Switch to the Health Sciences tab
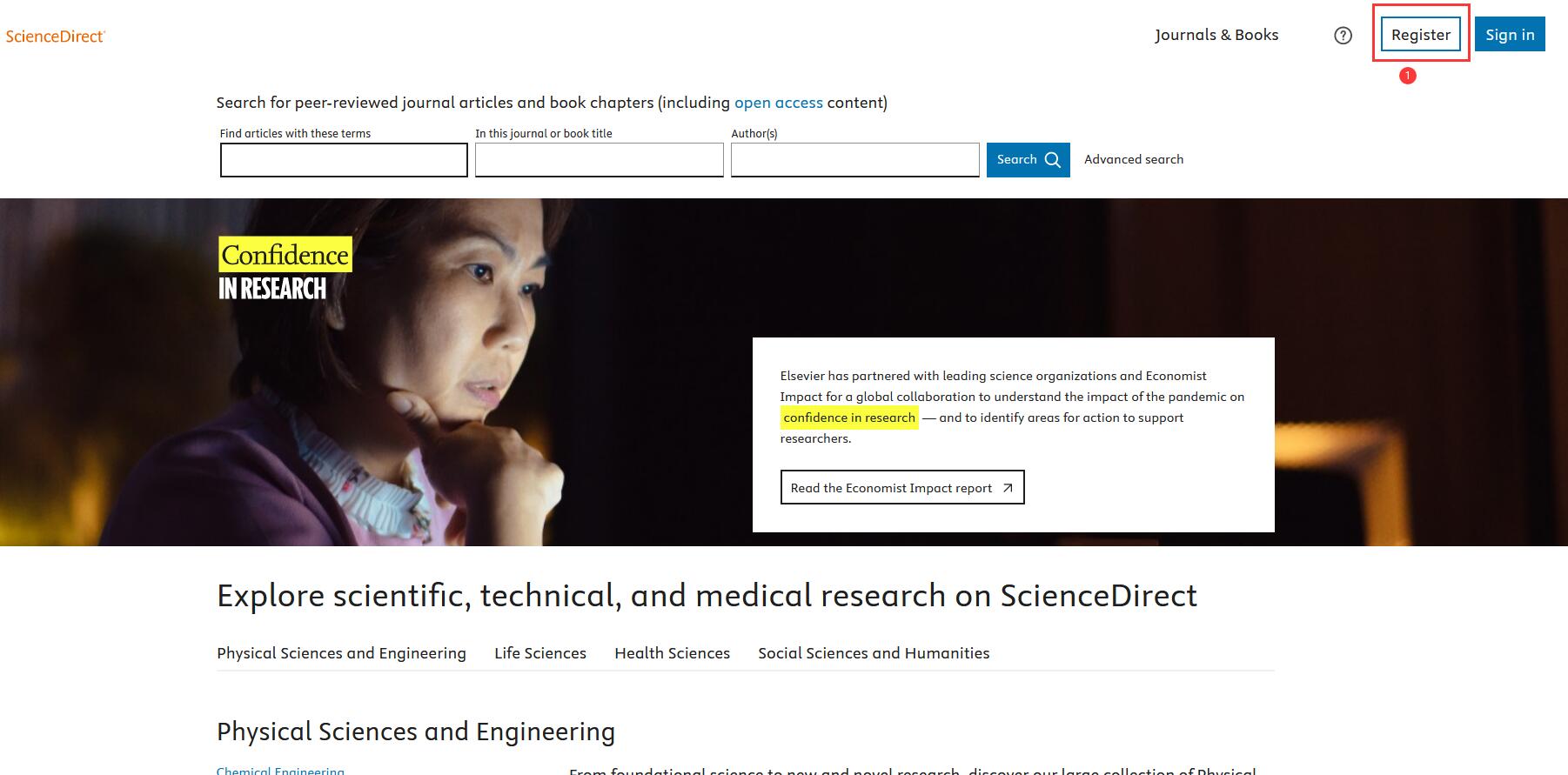Viewport: 1568px width, 775px height. point(672,653)
